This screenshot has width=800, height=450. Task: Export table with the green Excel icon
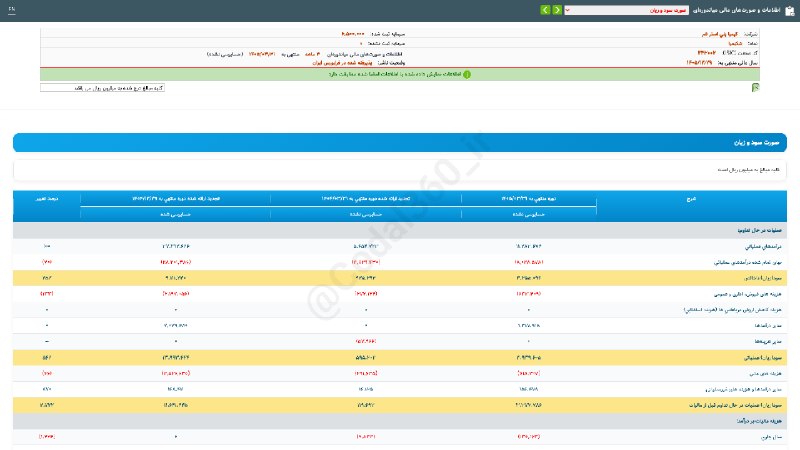755,88
